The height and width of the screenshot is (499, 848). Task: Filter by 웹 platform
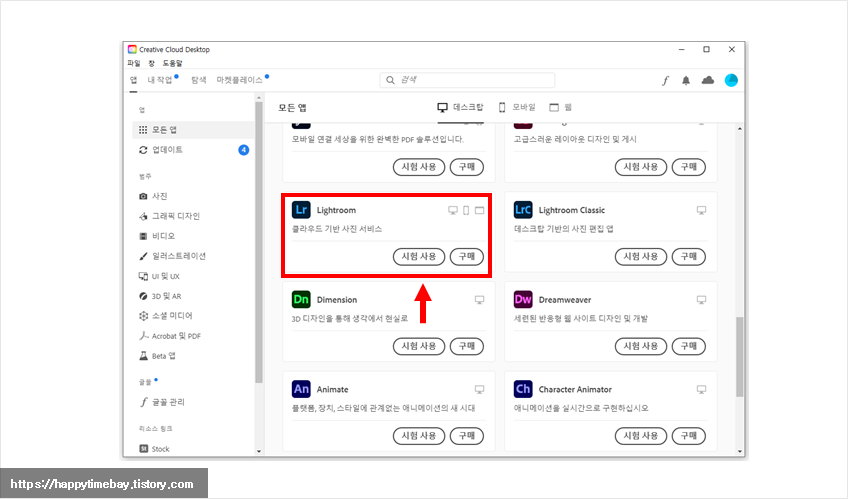click(560, 108)
